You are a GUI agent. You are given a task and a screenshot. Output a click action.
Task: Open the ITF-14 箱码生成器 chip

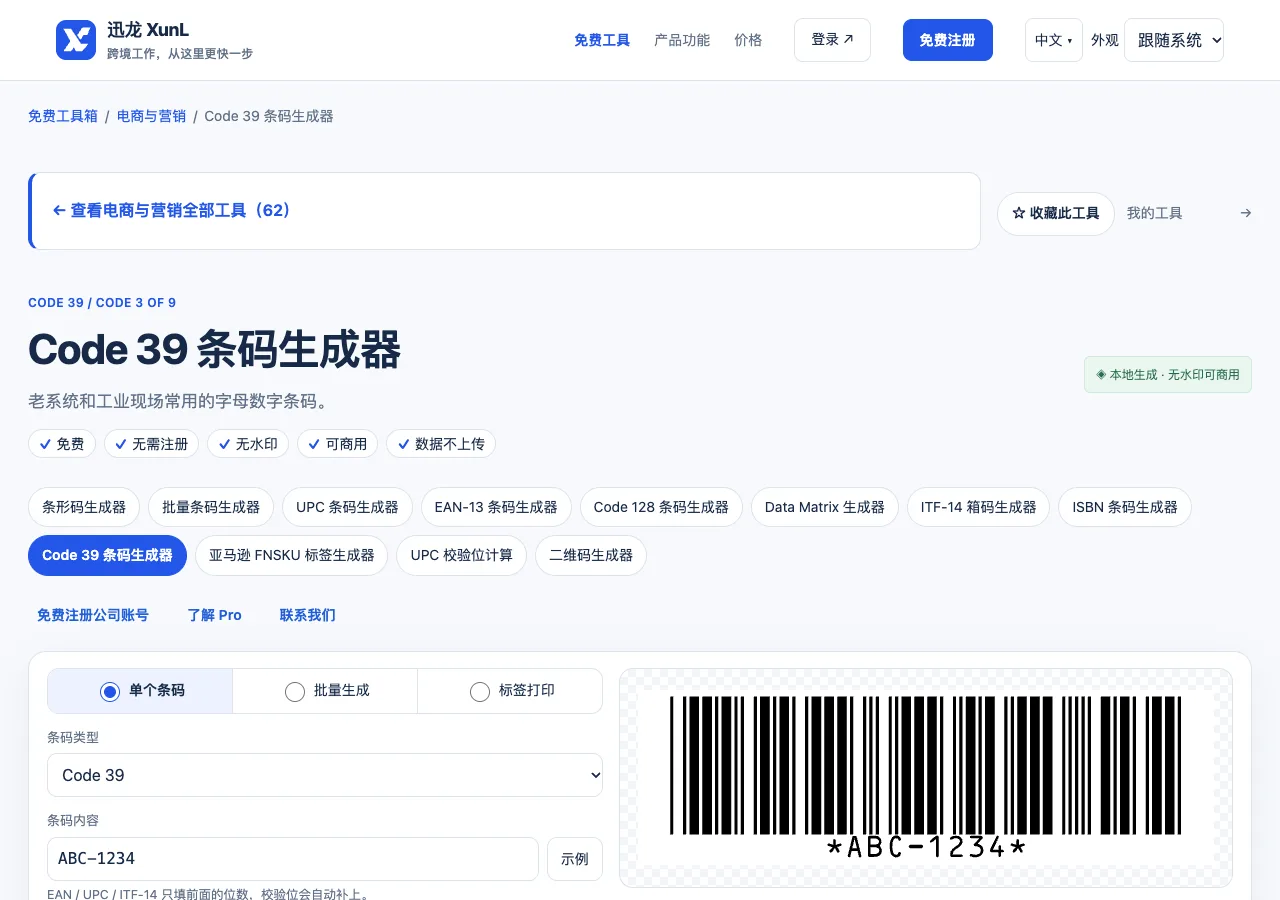(x=979, y=507)
